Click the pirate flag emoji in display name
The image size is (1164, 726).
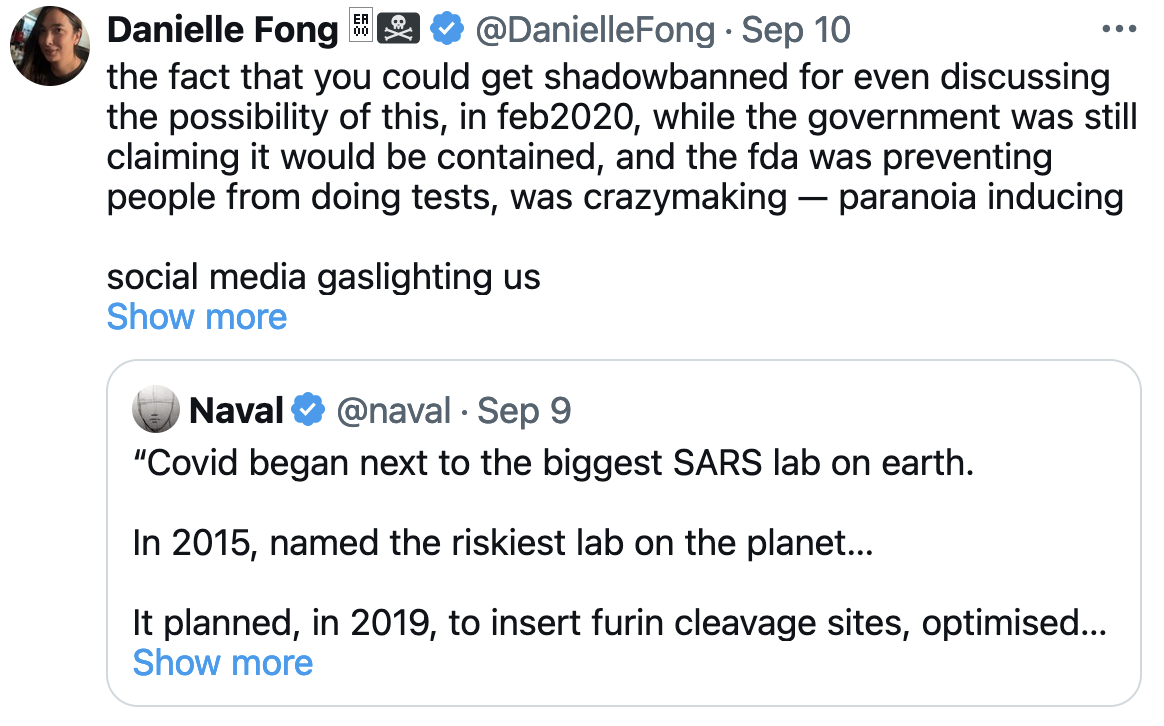397,31
